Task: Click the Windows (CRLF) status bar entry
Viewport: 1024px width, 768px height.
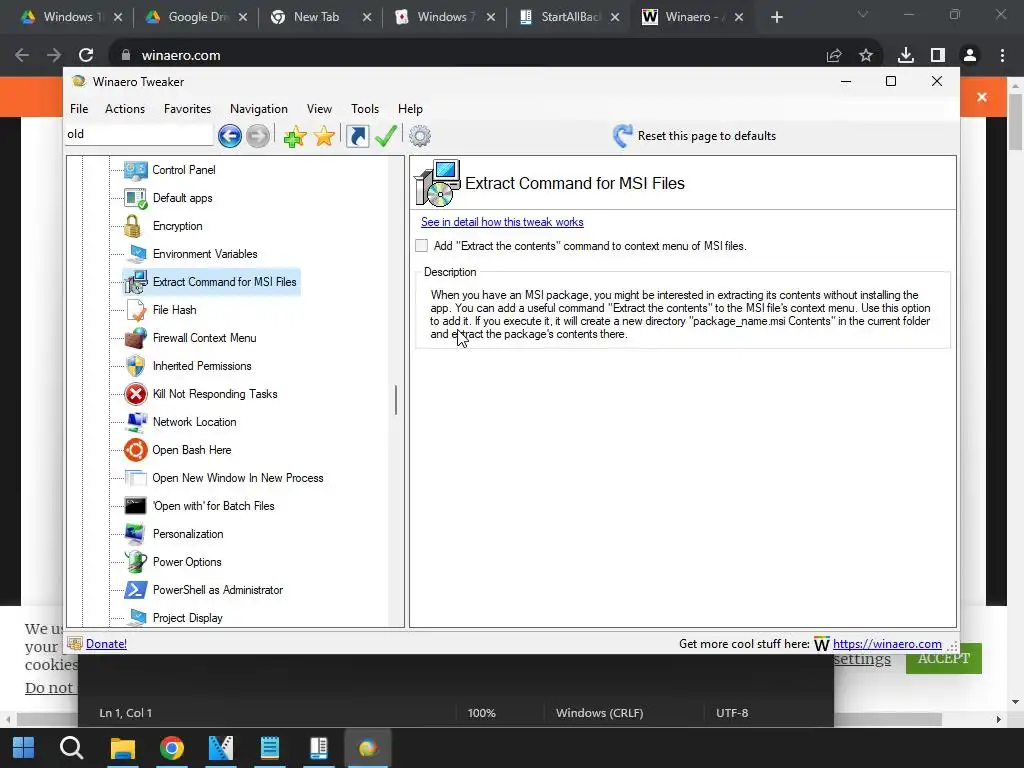Action: pyautogui.click(x=600, y=713)
